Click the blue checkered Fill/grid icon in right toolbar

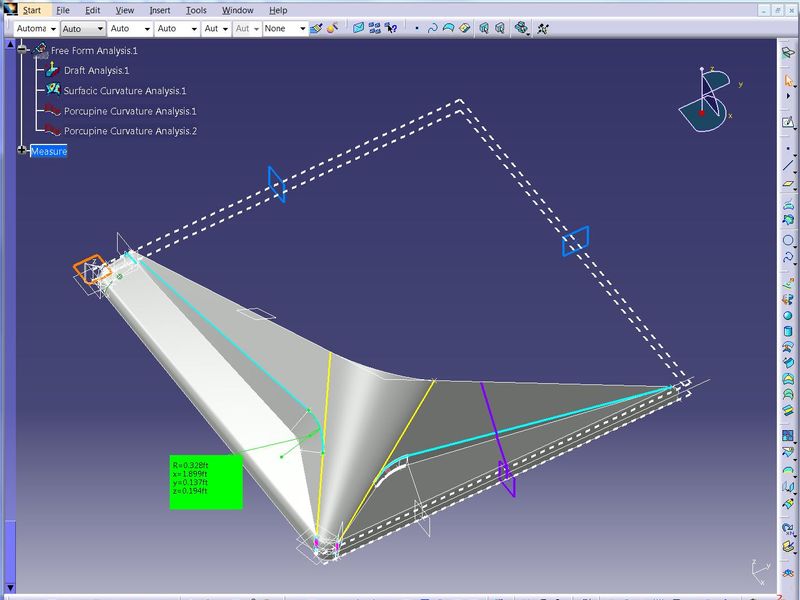[x=788, y=435]
